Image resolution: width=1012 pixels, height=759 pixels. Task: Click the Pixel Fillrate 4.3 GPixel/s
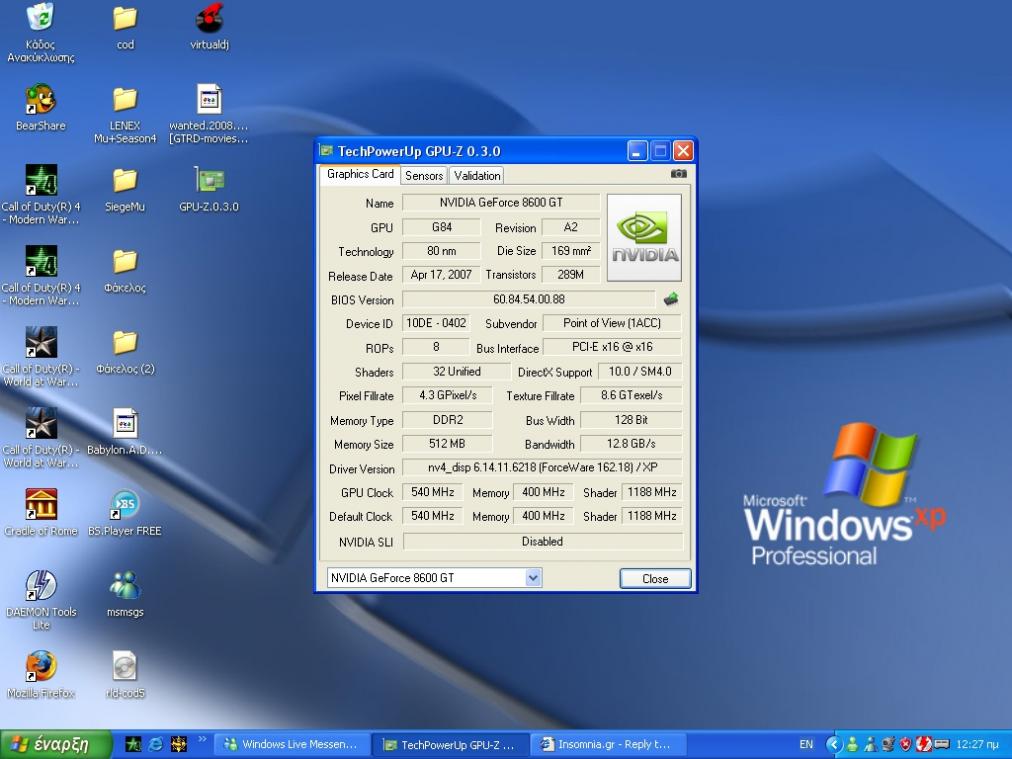click(x=447, y=395)
